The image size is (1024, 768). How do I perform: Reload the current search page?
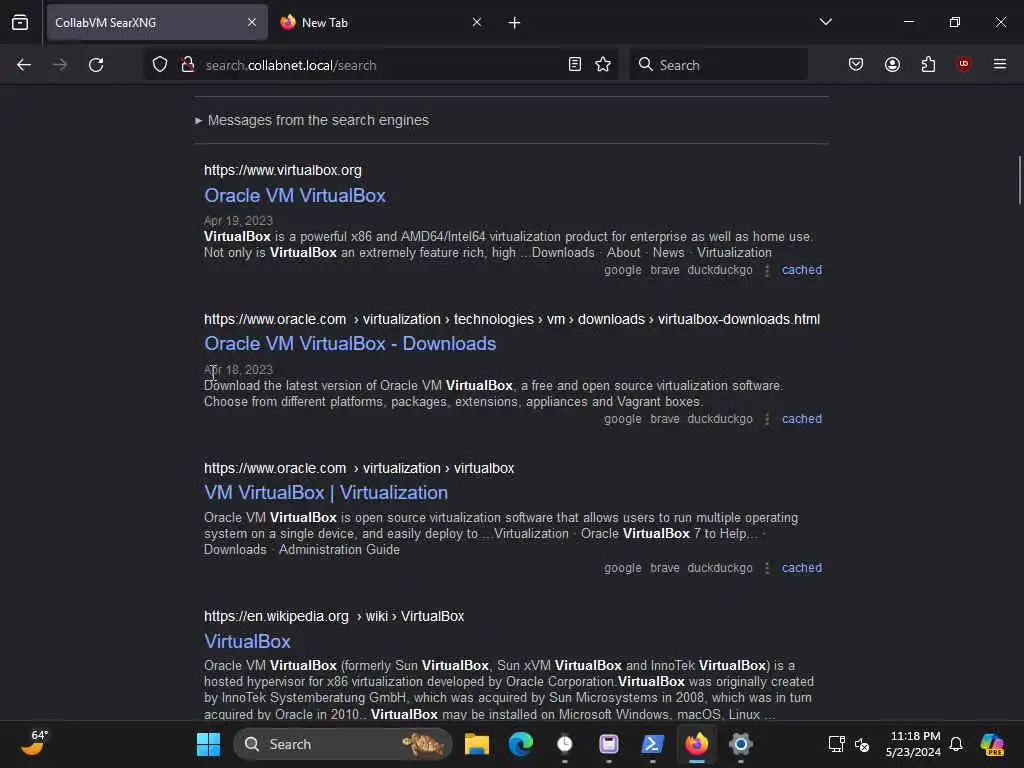pyautogui.click(x=96, y=65)
